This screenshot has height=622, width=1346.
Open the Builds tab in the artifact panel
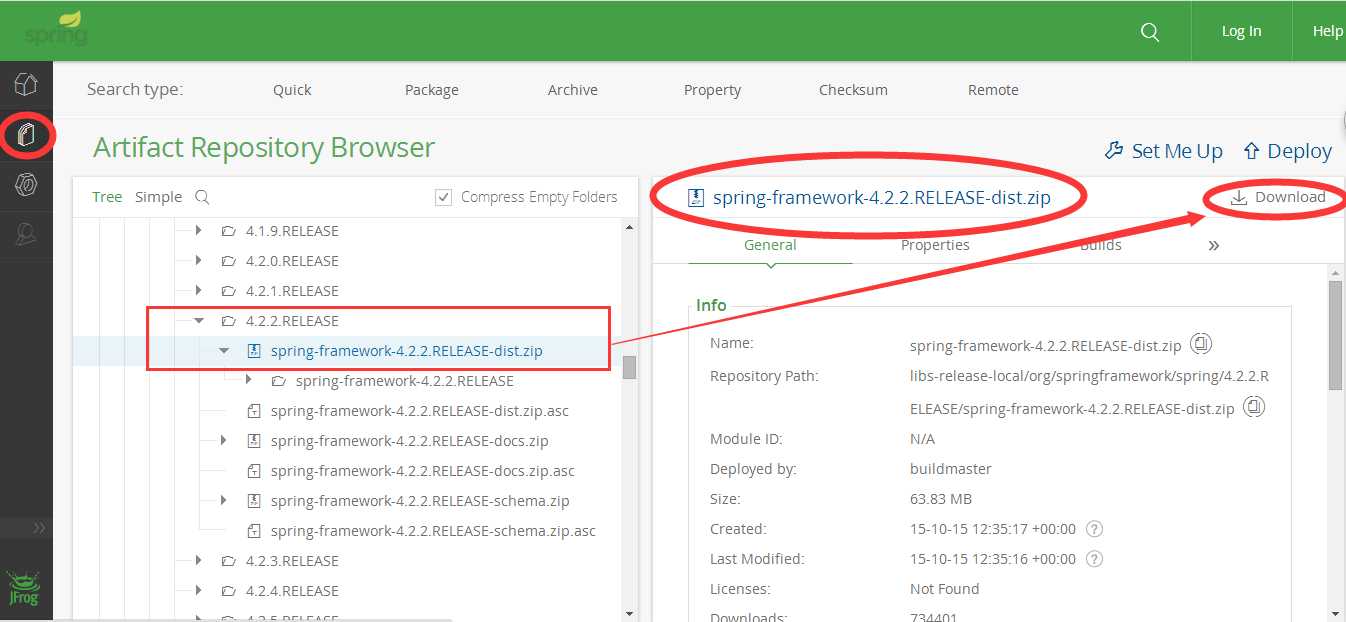1101,245
